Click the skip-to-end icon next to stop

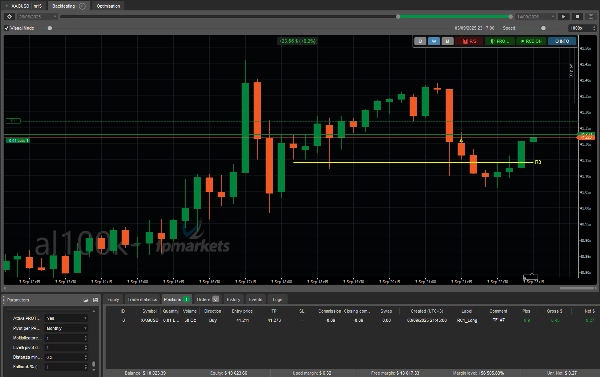[592, 16]
